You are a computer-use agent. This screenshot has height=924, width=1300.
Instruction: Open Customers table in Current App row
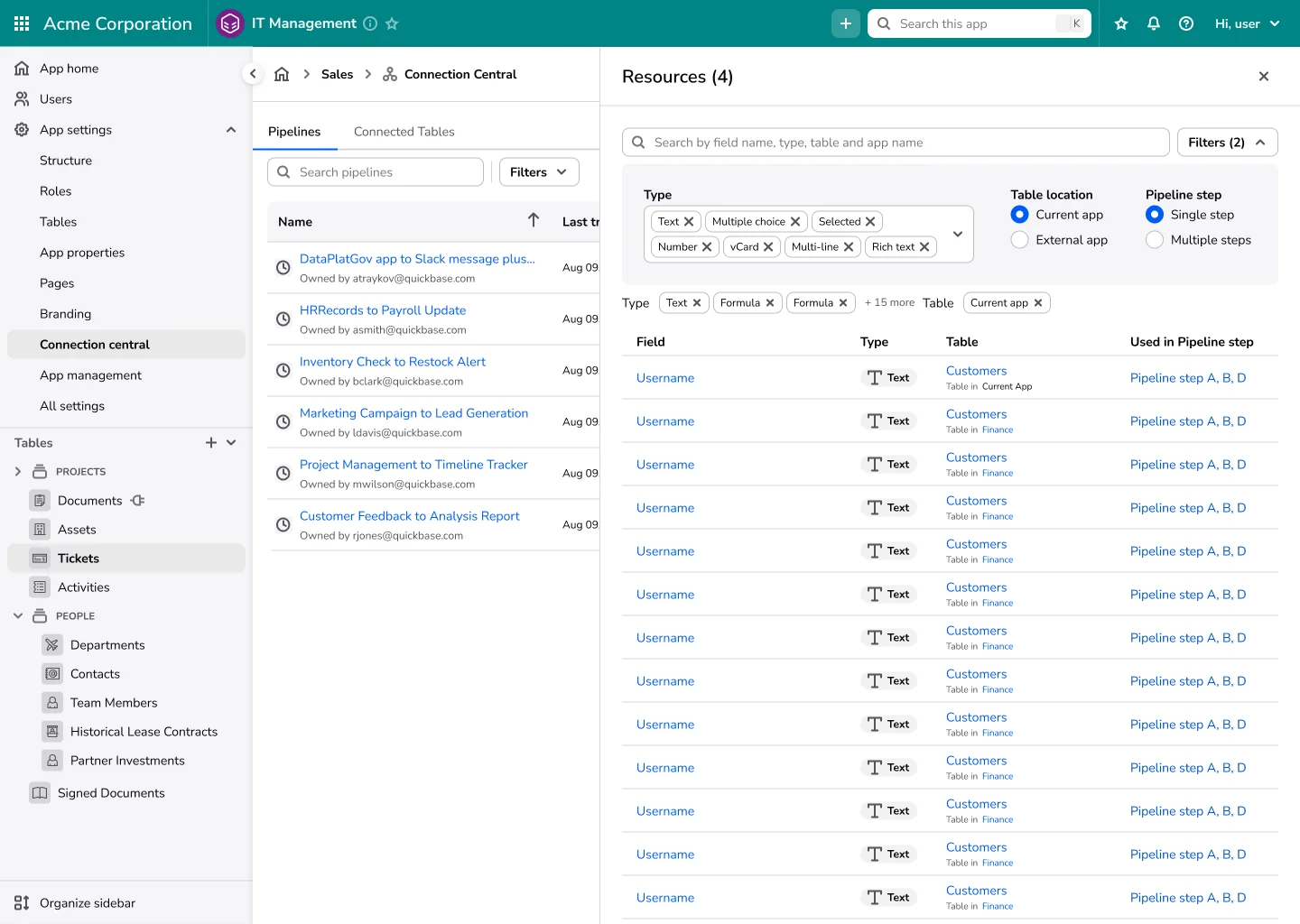click(976, 371)
